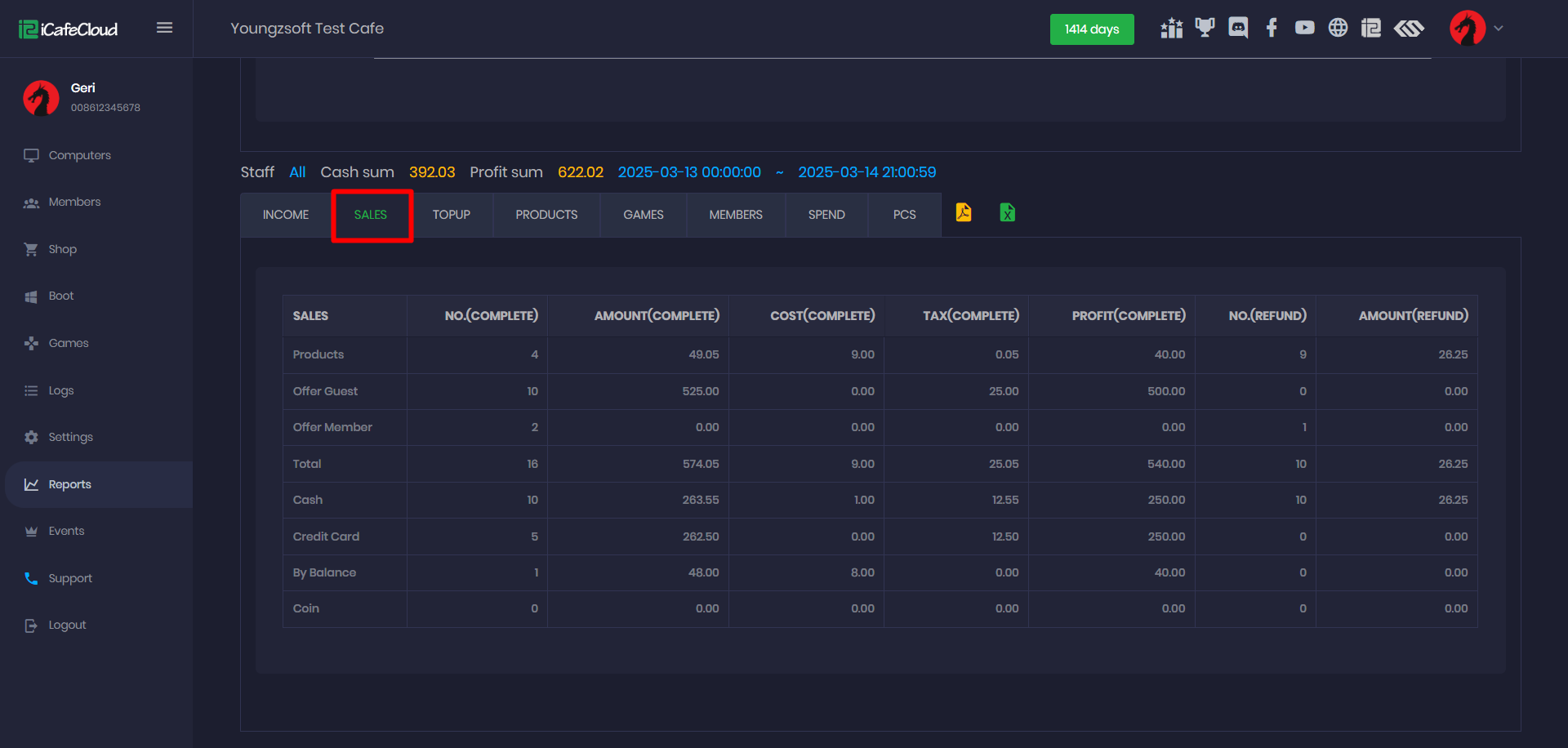Export the sales report as PDF
This screenshot has height=748, width=1568.
[964, 213]
